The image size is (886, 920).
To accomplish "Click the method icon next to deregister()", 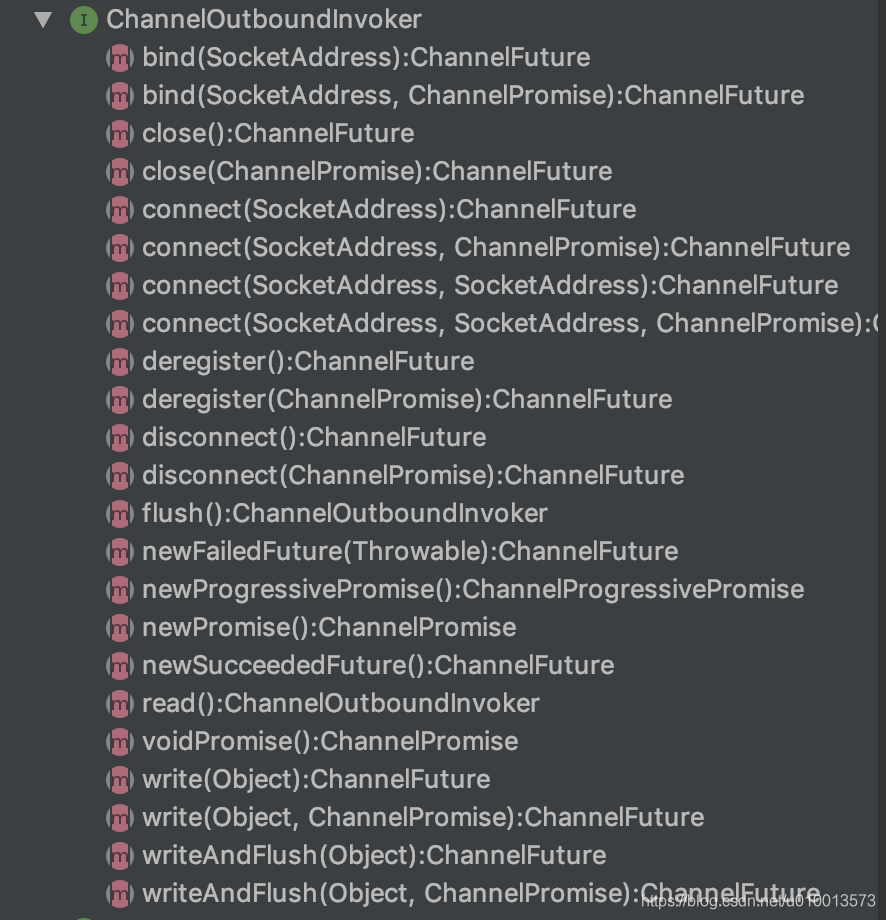I will [120, 361].
